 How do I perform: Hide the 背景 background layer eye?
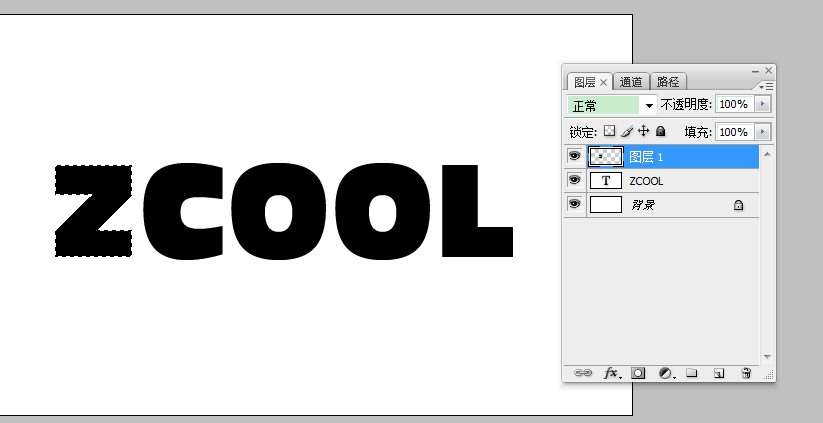575,204
